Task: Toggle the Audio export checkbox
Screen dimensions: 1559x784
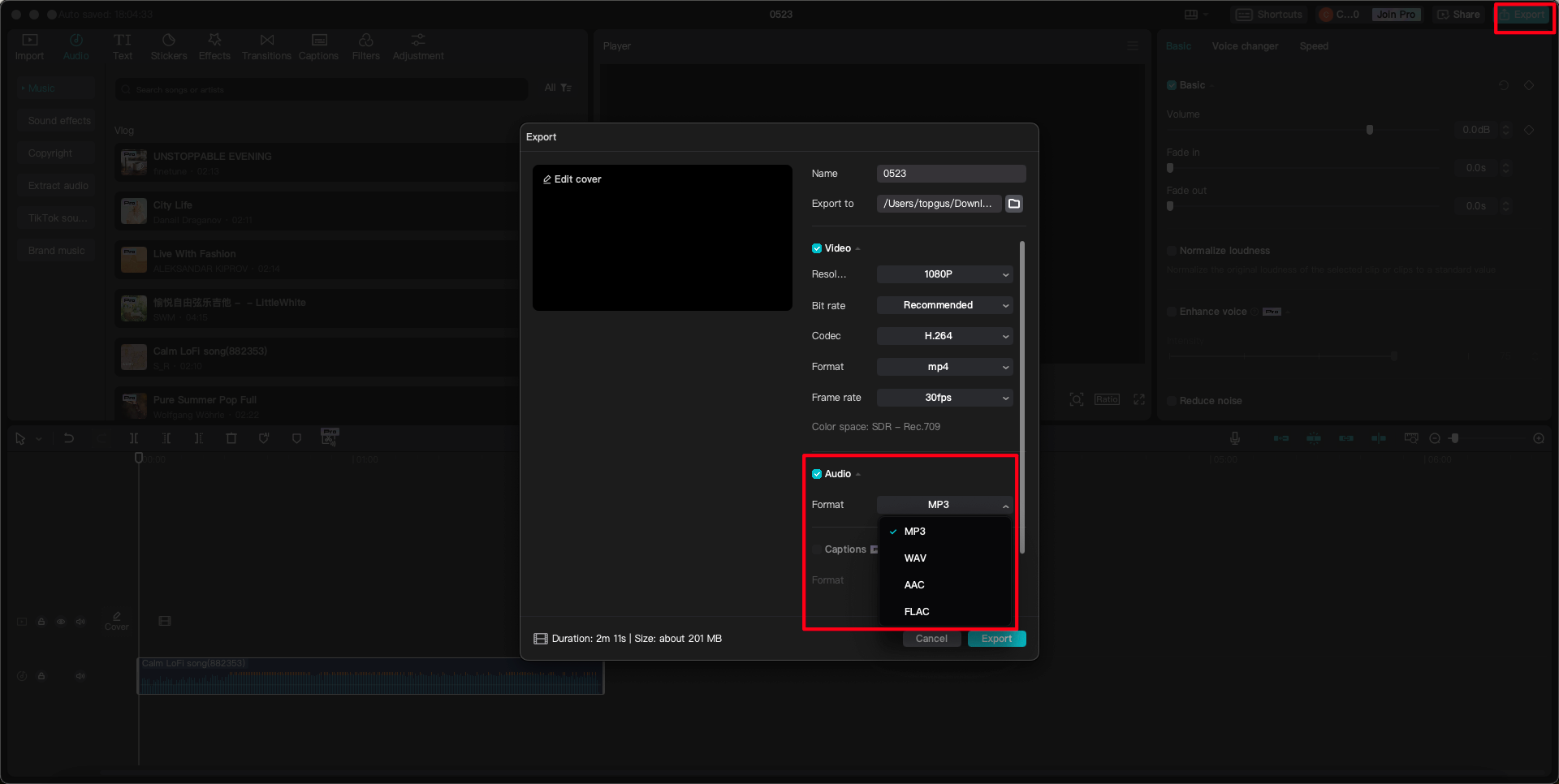Action: pos(817,474)
